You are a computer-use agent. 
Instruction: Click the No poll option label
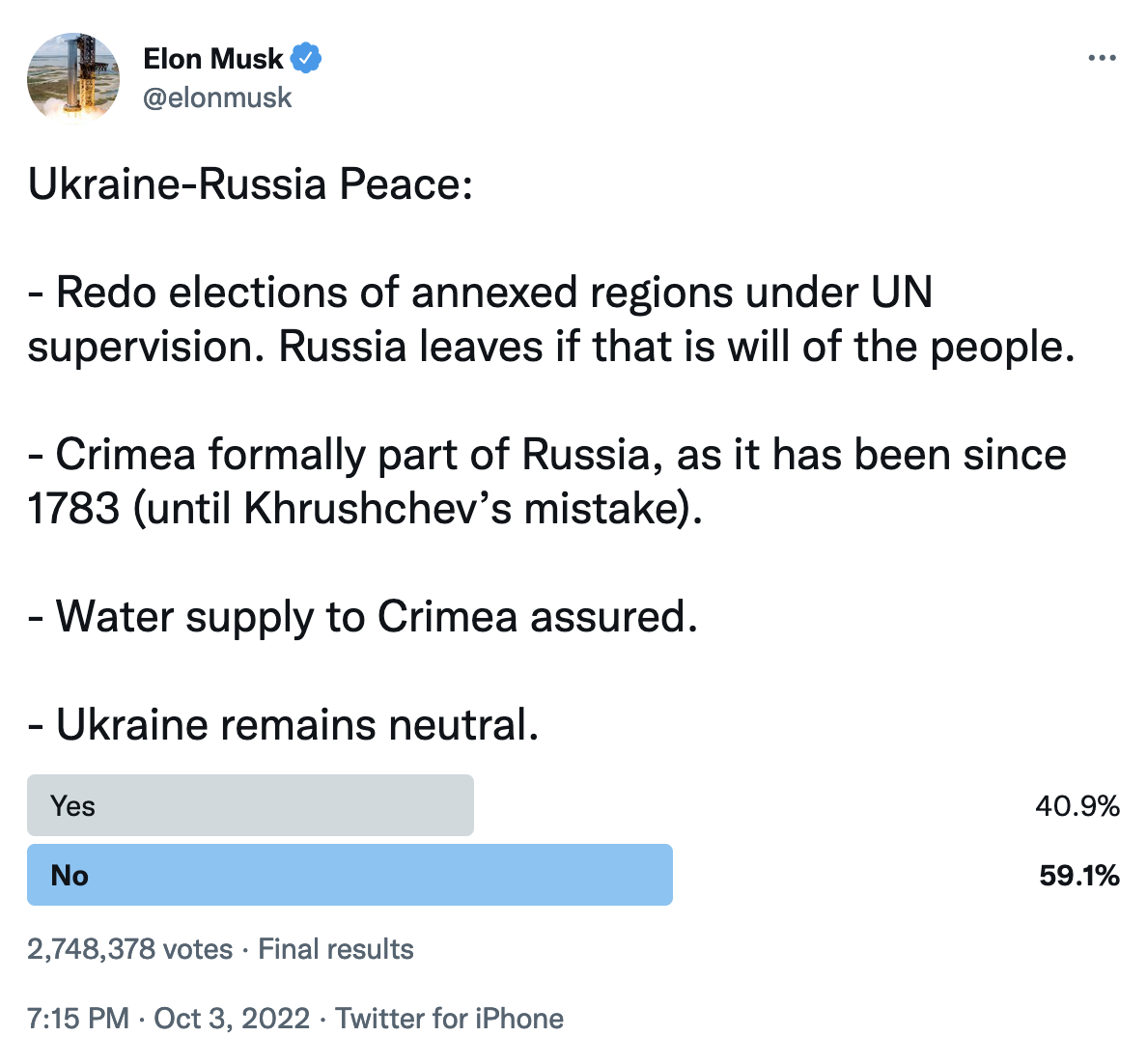point(70,875)
